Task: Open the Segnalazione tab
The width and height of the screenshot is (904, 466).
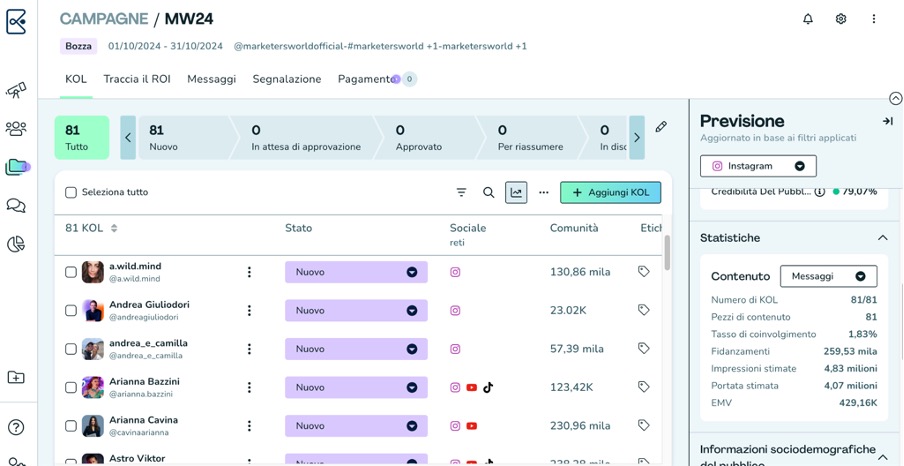Action: click(287, 79)
